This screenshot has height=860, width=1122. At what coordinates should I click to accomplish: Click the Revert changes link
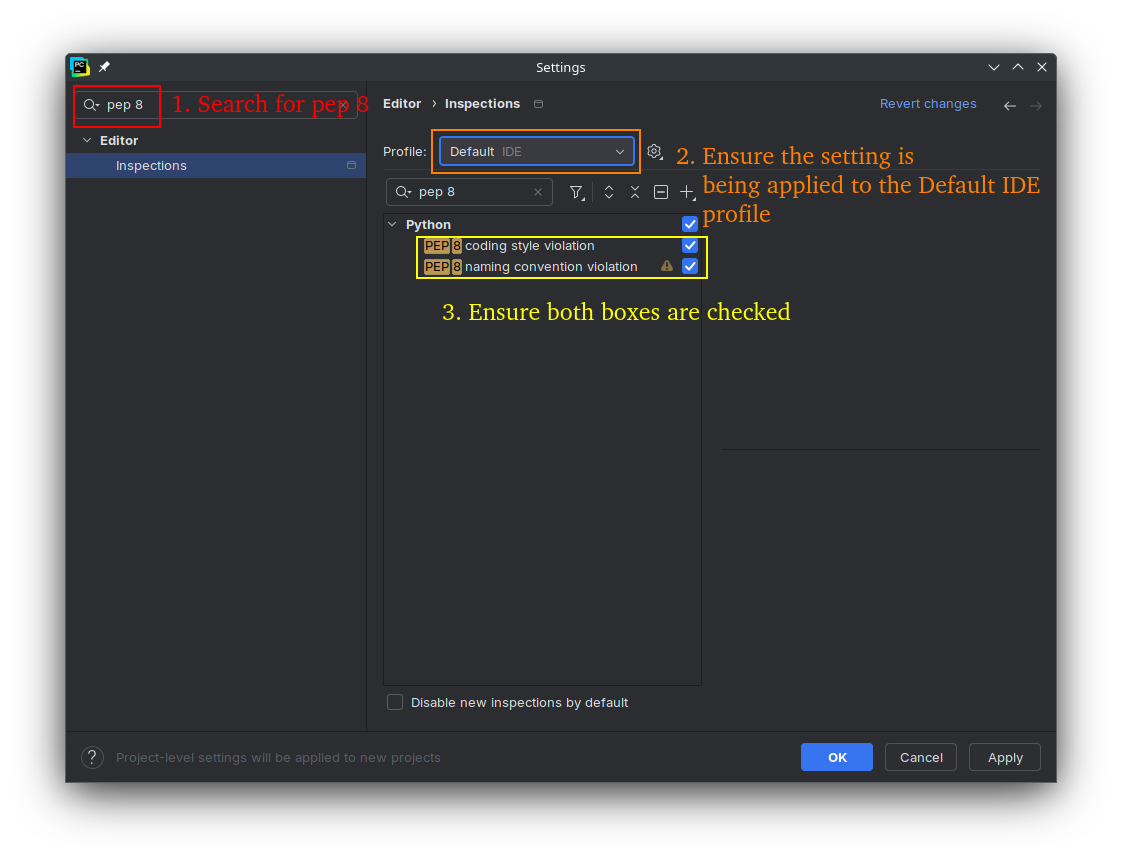coord(927,104)
